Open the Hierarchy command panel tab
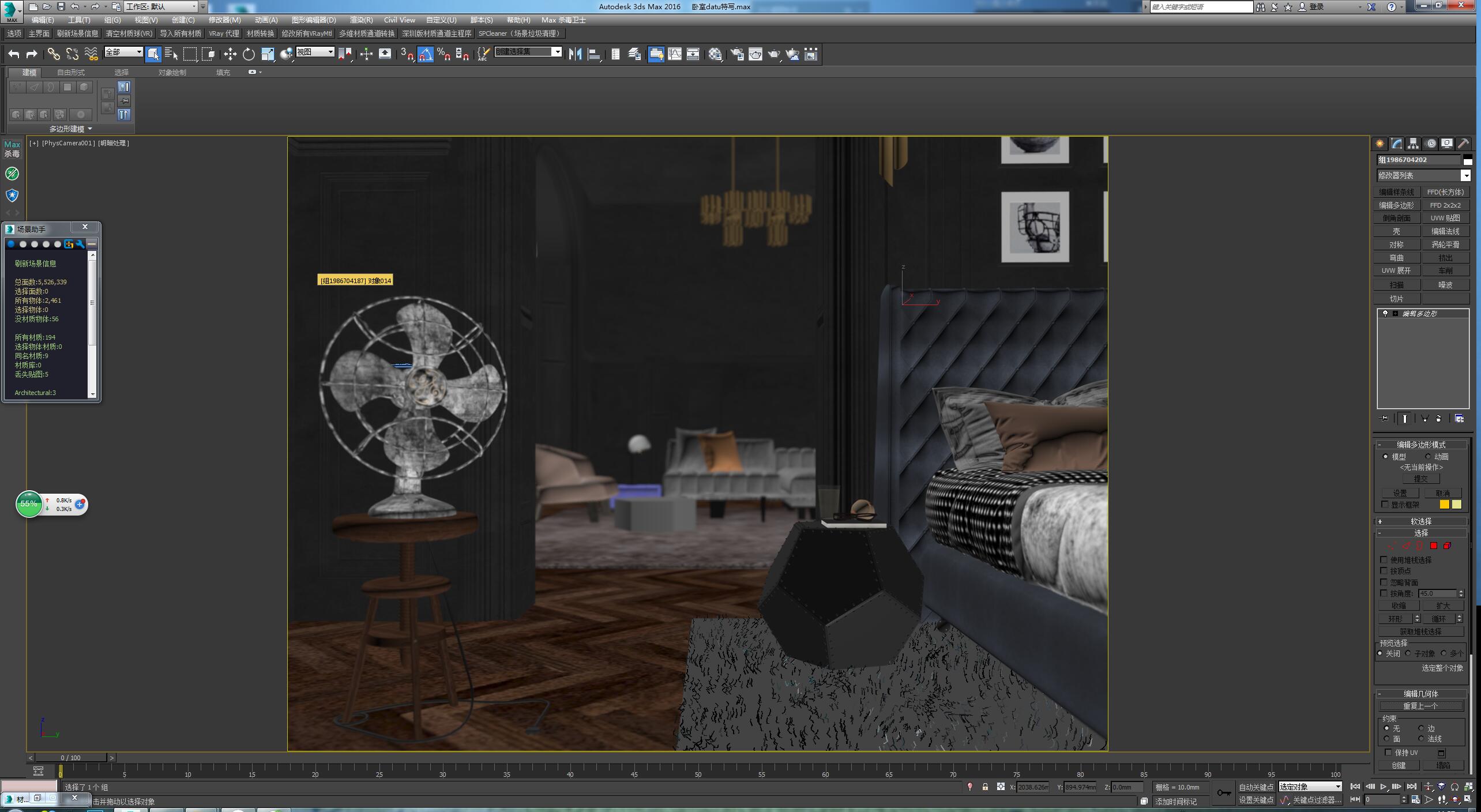 (x=1413, y=144)
